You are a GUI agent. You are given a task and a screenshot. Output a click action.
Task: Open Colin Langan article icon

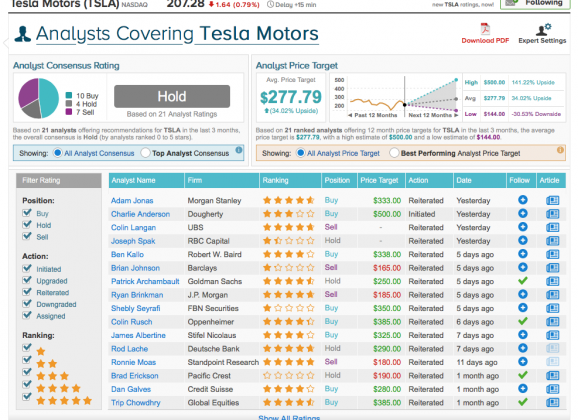(552, 227)
